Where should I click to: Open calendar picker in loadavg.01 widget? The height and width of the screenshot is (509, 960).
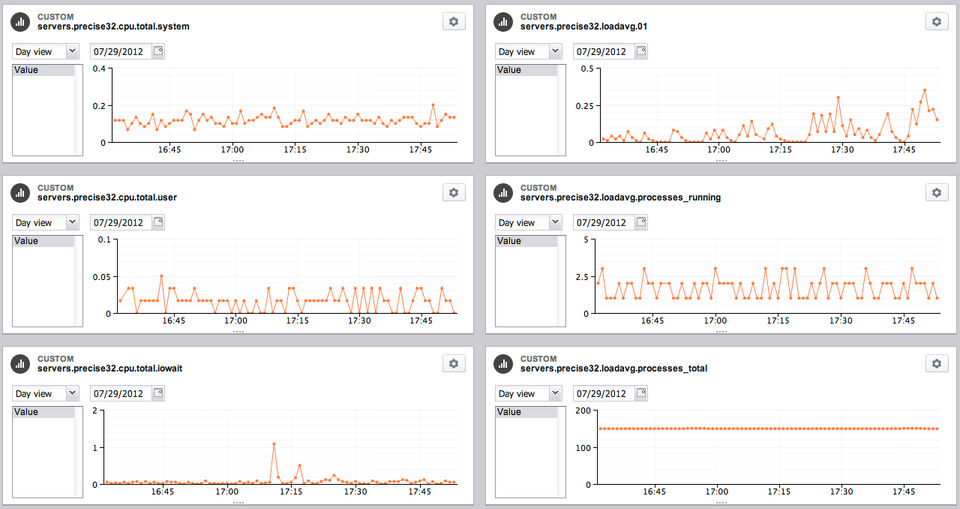(641, 51)
